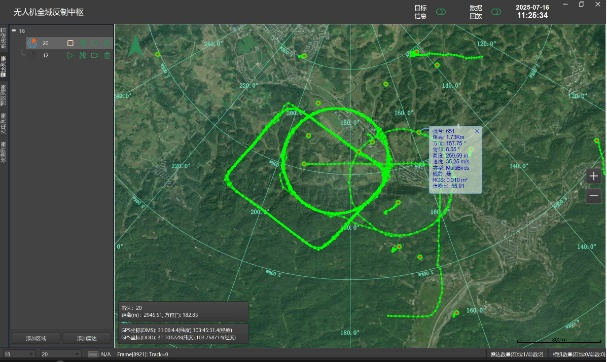Click the target marker on the upper-left map edge
Viewport: 607px width, 362px height.
158,55
